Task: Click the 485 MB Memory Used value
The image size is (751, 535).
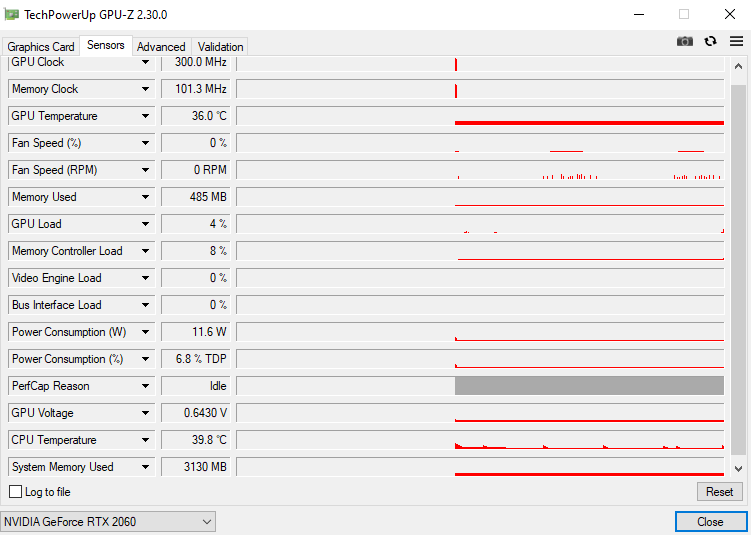Action: [x=196, y=197]
